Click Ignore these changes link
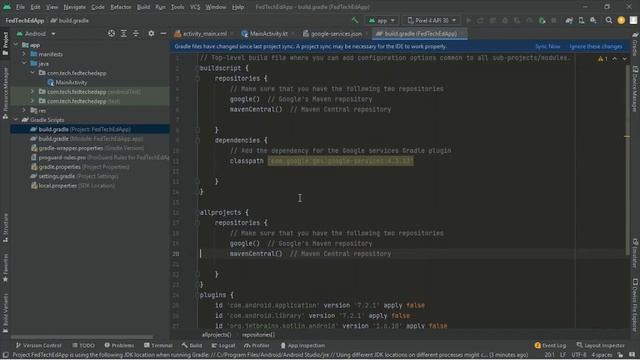Image resolution: width=640 pixels, height=360 pixels. [596, 47]
